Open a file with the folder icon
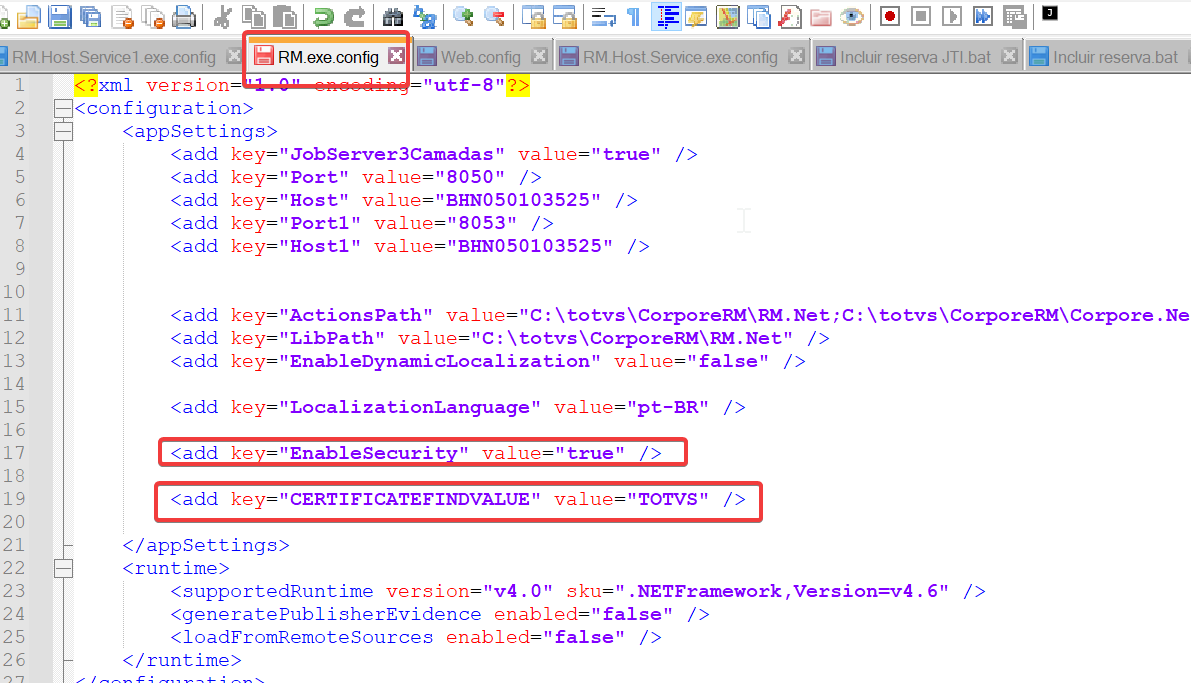This screenshot has width=1191, height=683. click(28, 17)
